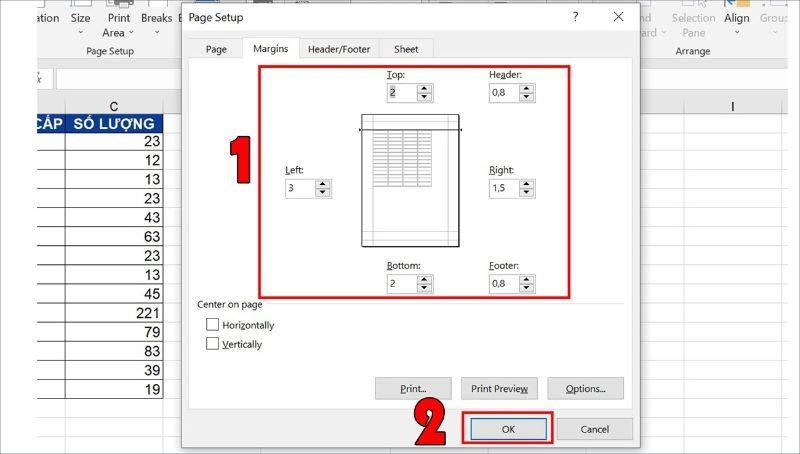Screen dimensions: 800x454
Task: Click the margin page preview thumbnail
Action: tap(410, 181)
